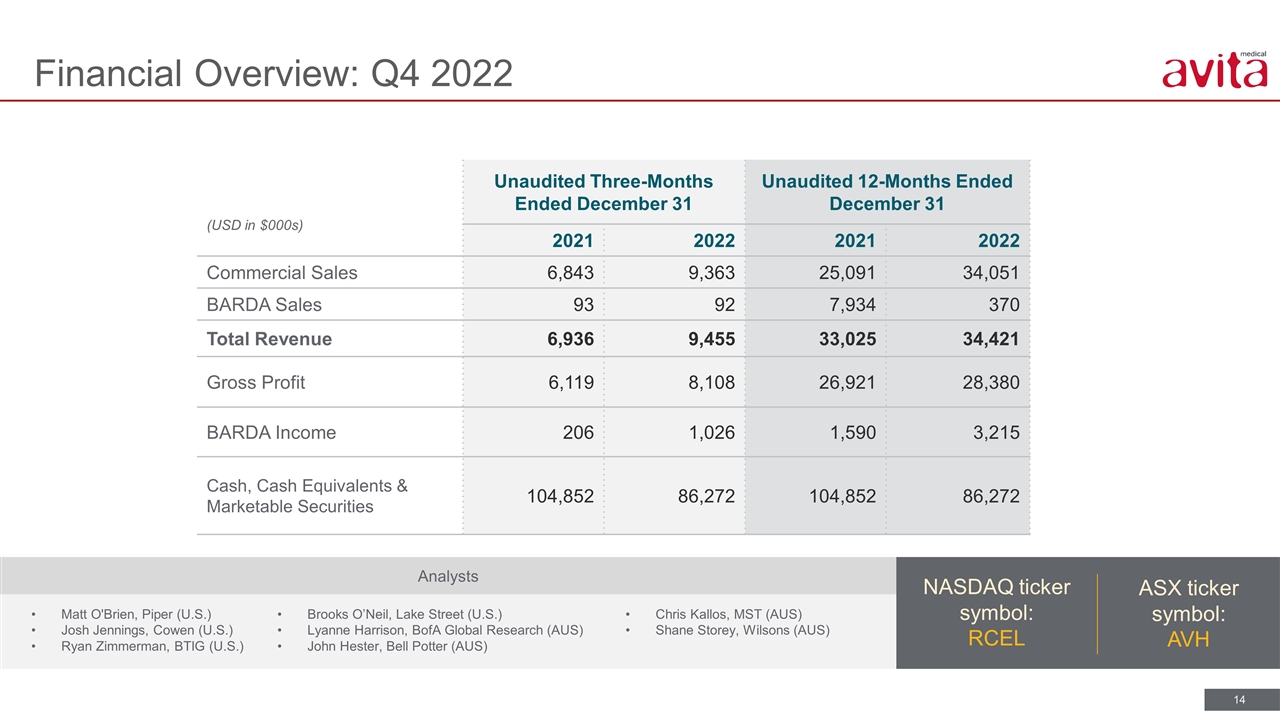Click the Avita Medical logo
Viewport: 1280px width, 720px height.
click(x=1214, y=70)
